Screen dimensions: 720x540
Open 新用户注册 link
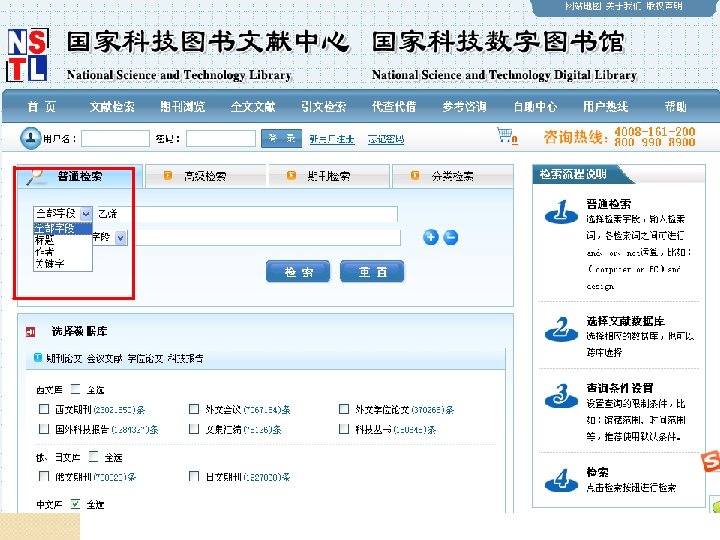pos(332,139)
